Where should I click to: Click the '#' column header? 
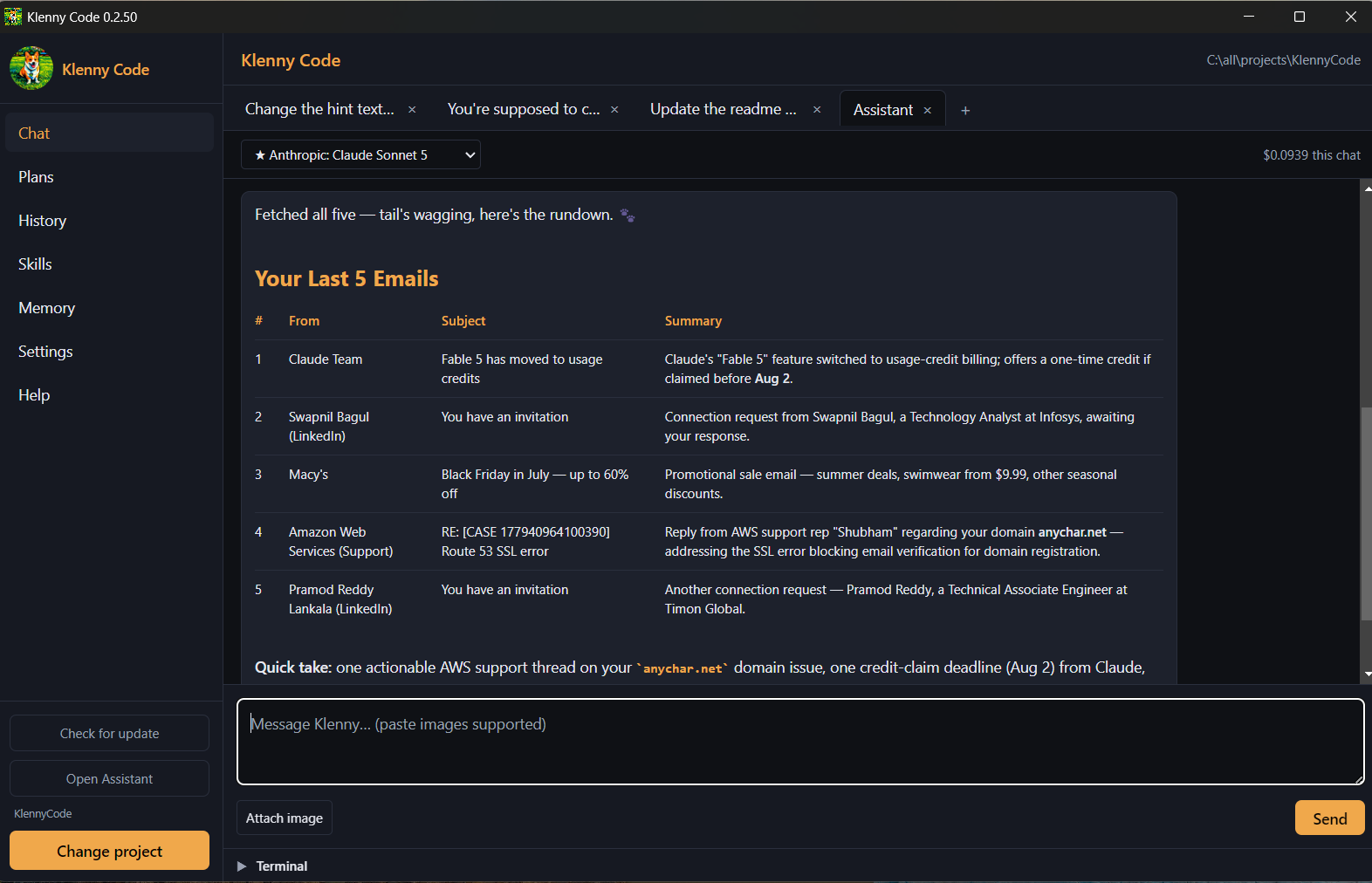pyautogui.click(x=258, y=321)
